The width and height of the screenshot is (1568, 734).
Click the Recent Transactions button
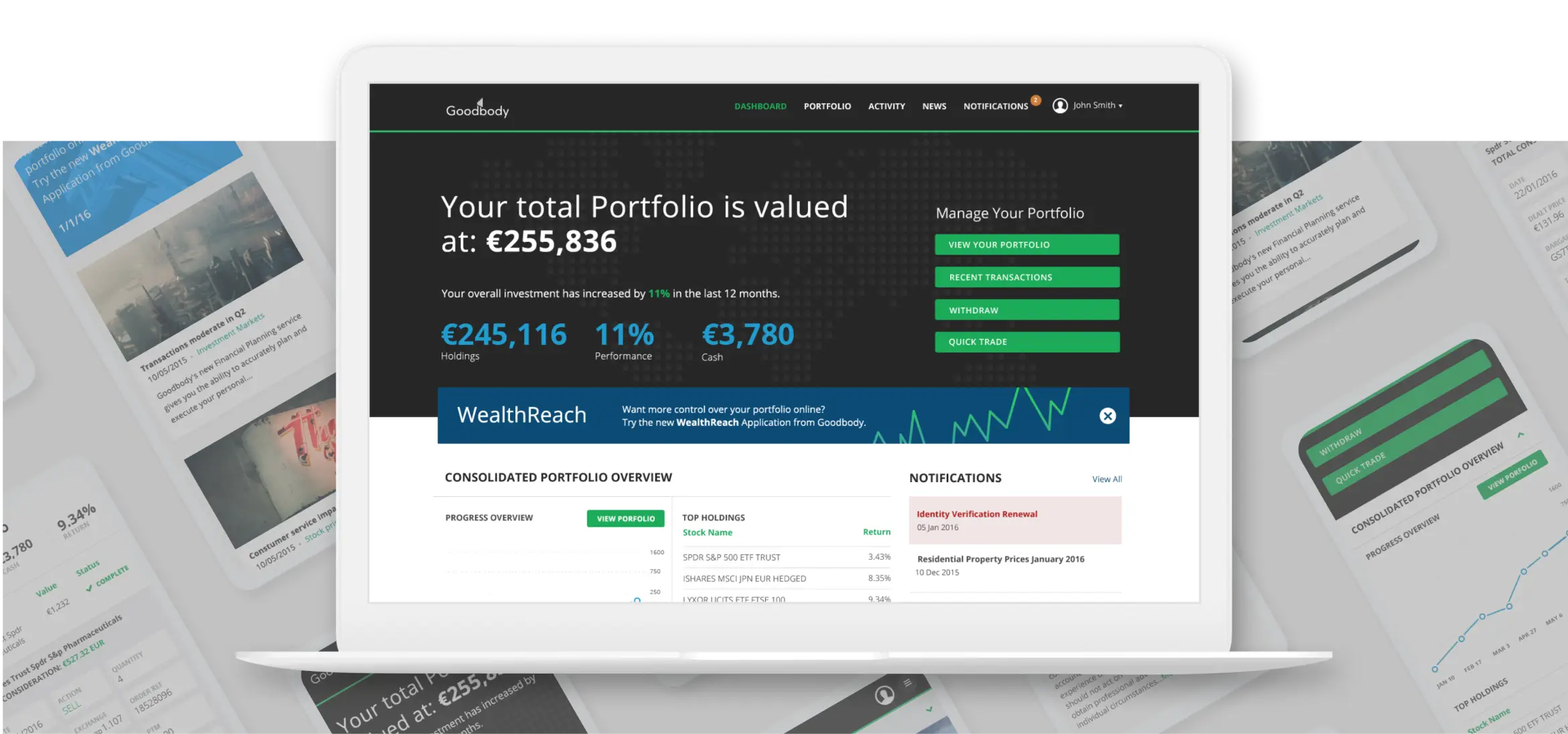pos(1027,277)
